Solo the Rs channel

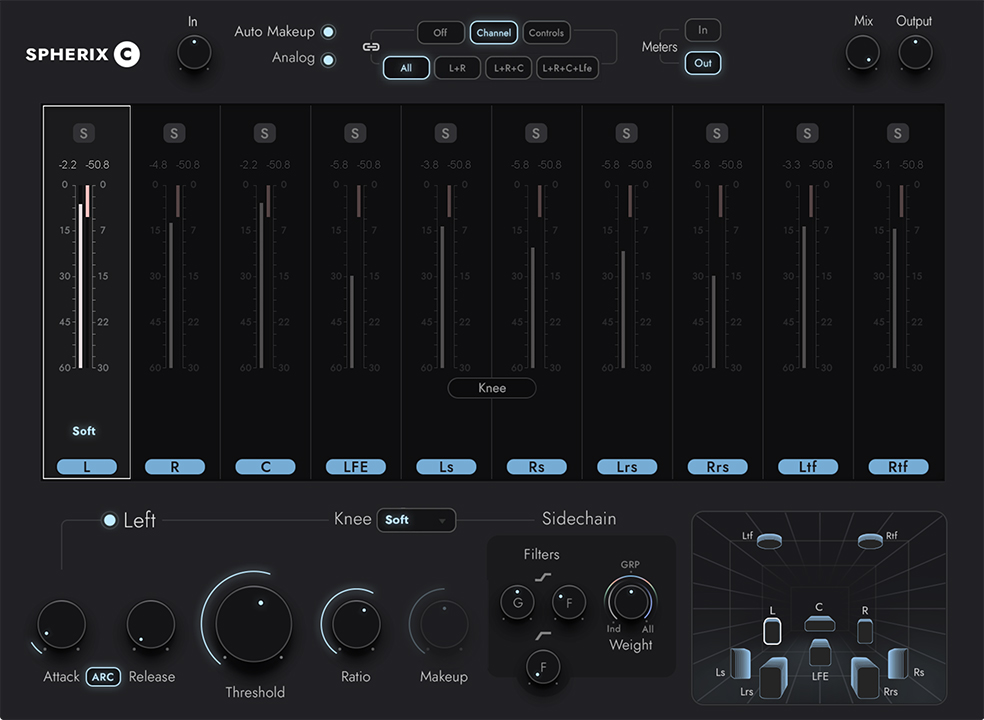click(536, 133)
